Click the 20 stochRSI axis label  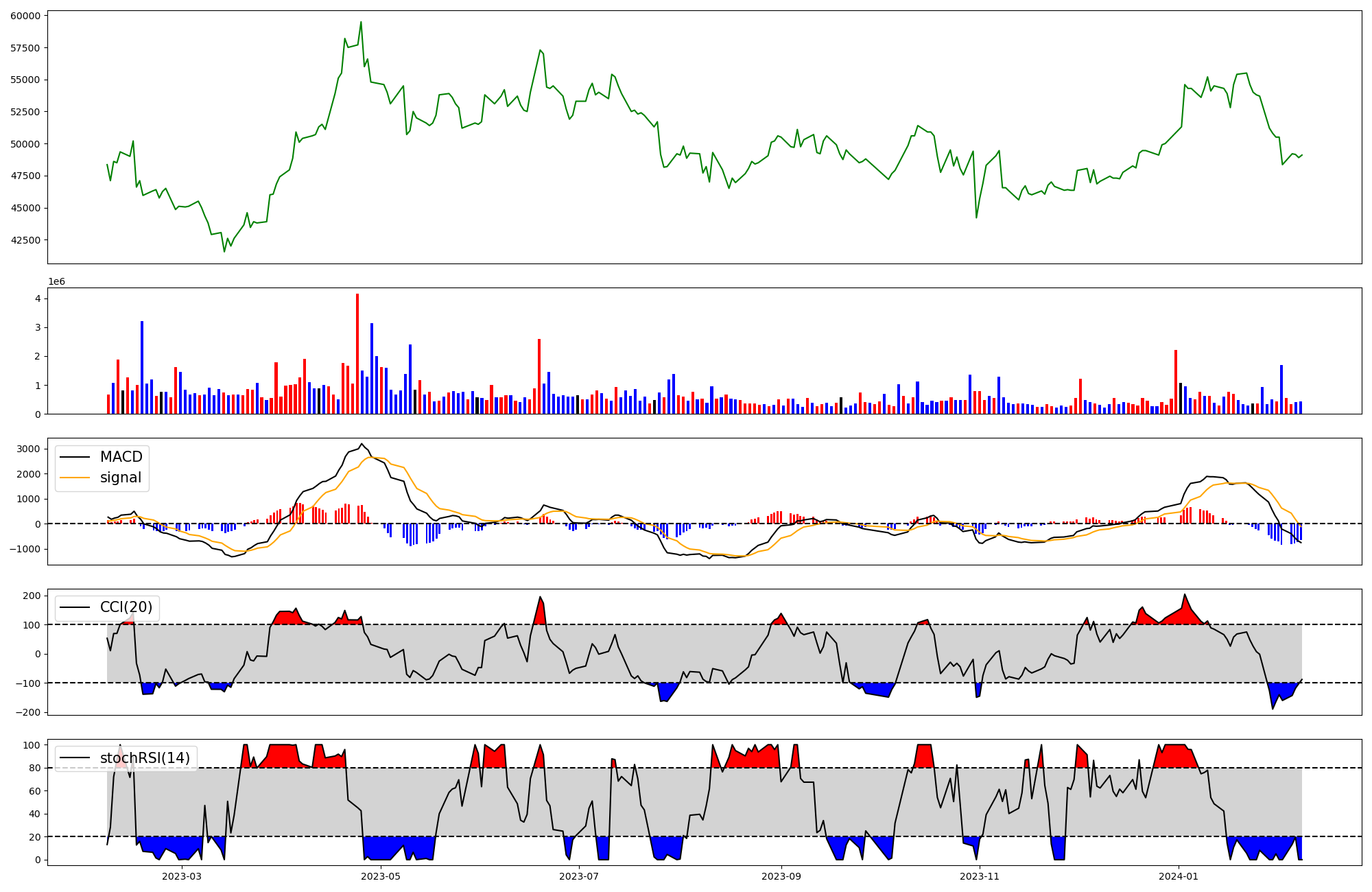[x=35, y=837]
